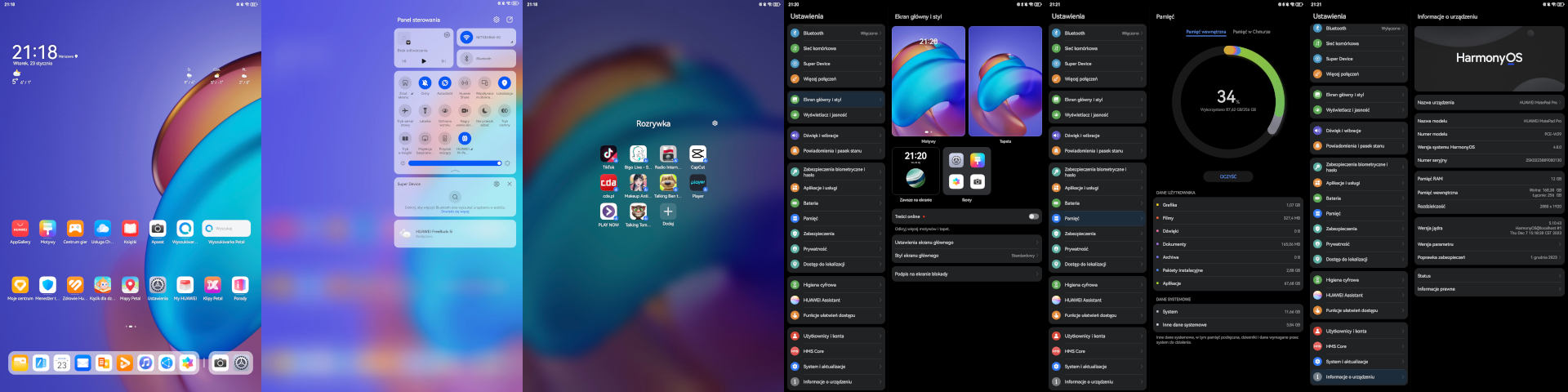Open Mapy Petal on the home screen
Image resolution: width=1568 pixels, height=392 pixels.
[130, 285]
